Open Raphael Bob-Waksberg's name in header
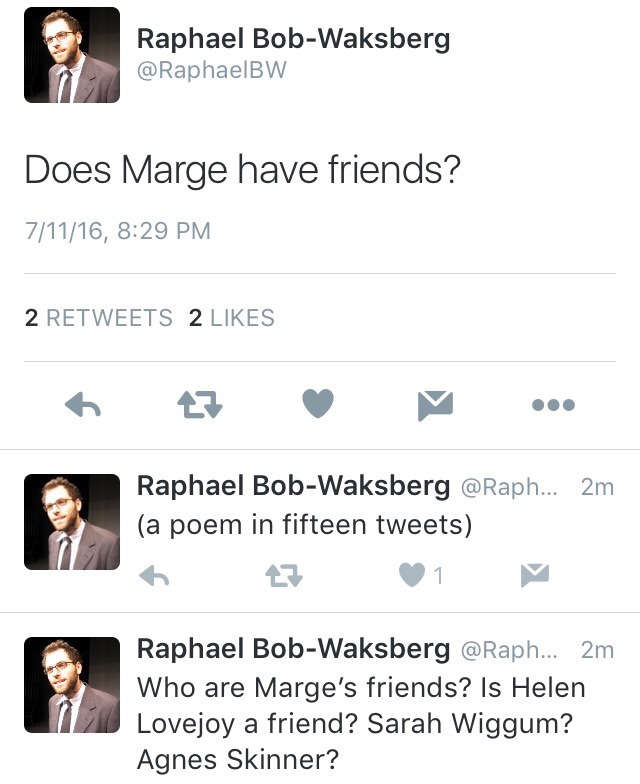640x784 pixels. coord(293,39)
